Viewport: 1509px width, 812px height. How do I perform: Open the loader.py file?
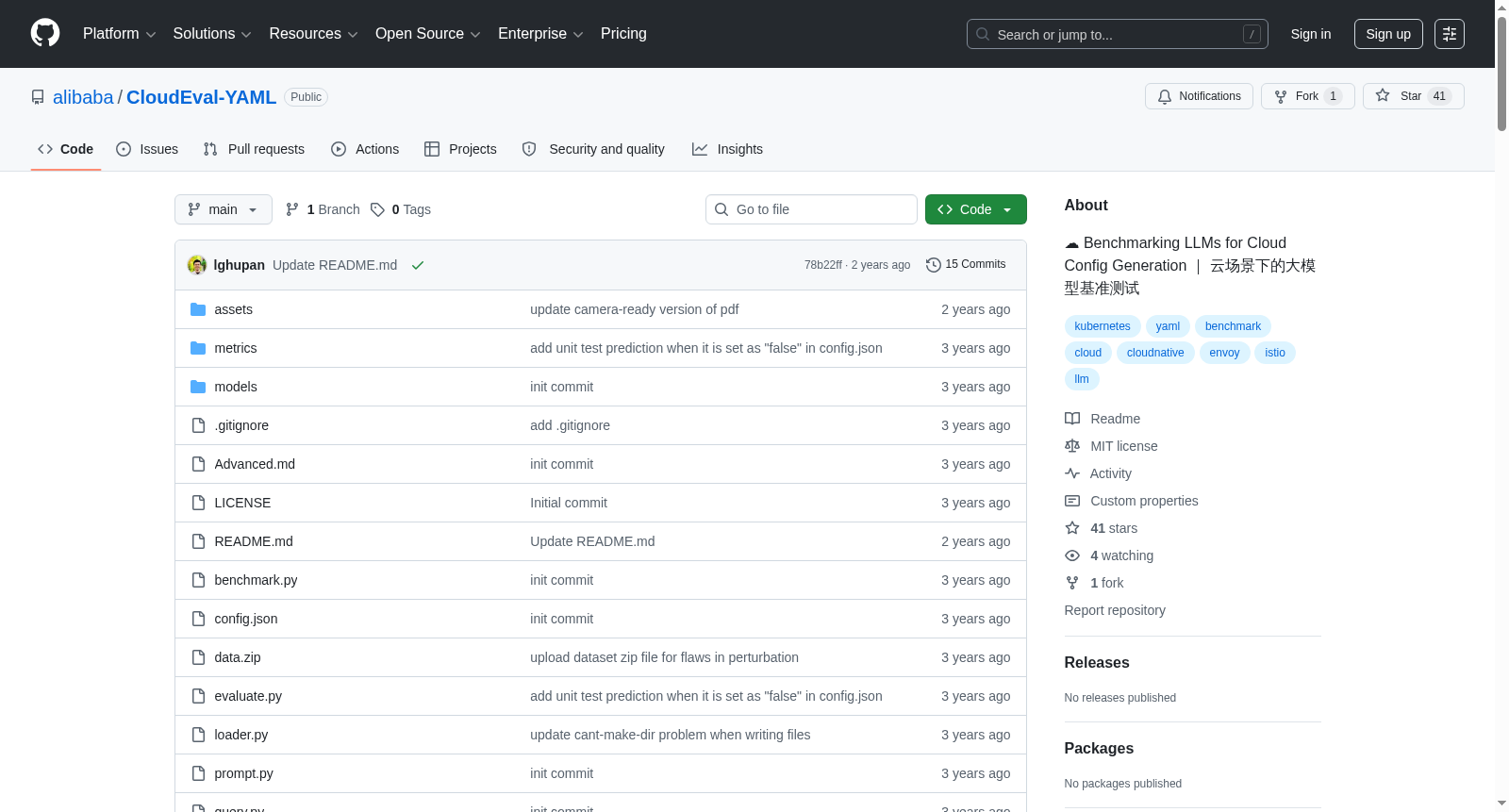point(241,735)
